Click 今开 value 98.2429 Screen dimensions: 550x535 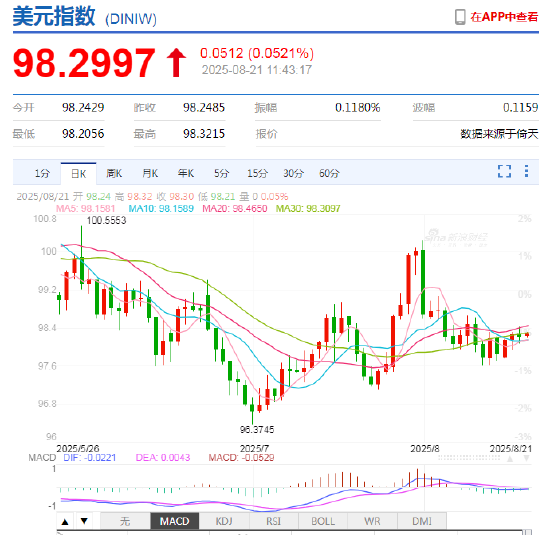pyautogui.click(x=83, y=107)
